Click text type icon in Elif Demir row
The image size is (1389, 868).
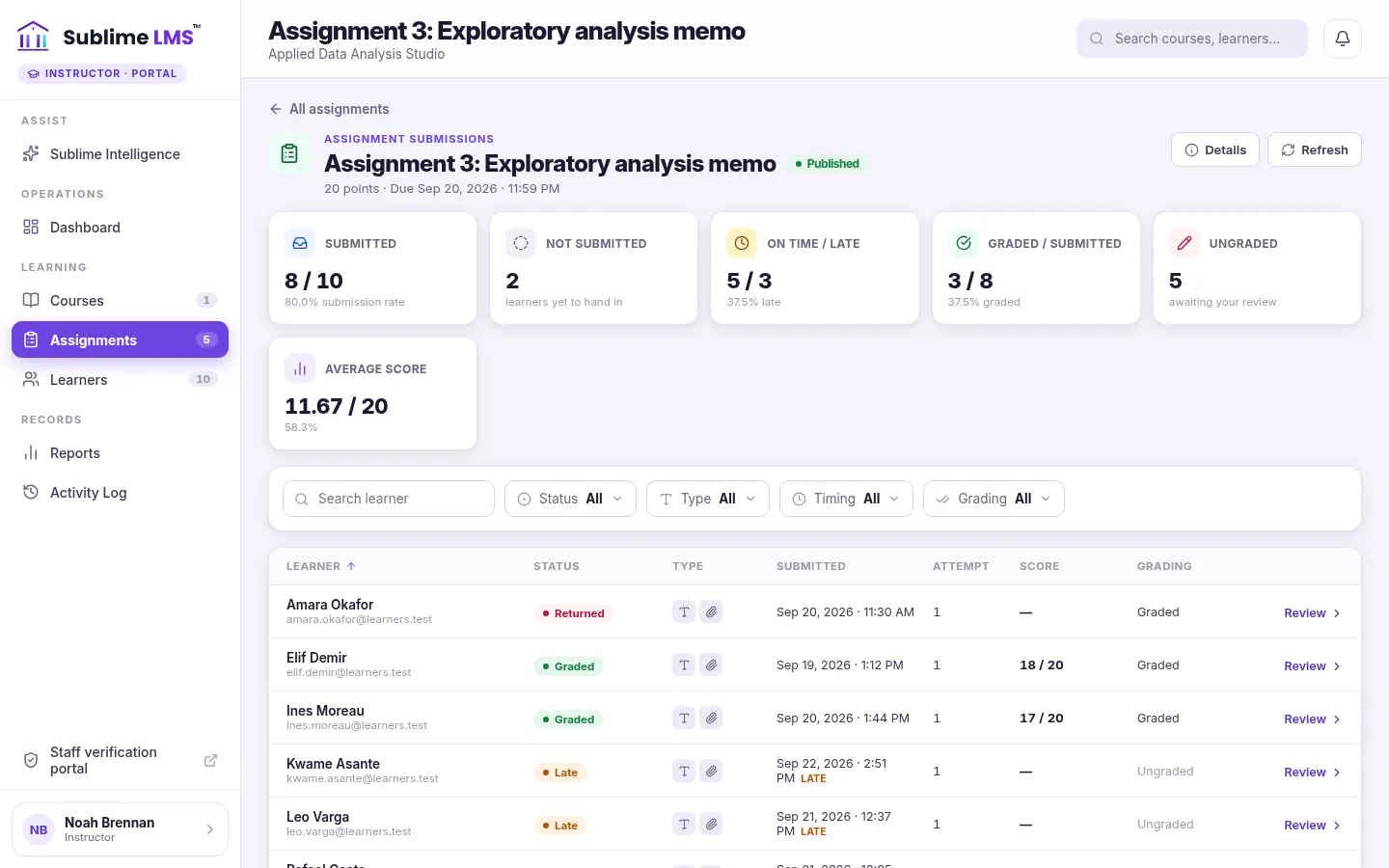click(684, 665)
